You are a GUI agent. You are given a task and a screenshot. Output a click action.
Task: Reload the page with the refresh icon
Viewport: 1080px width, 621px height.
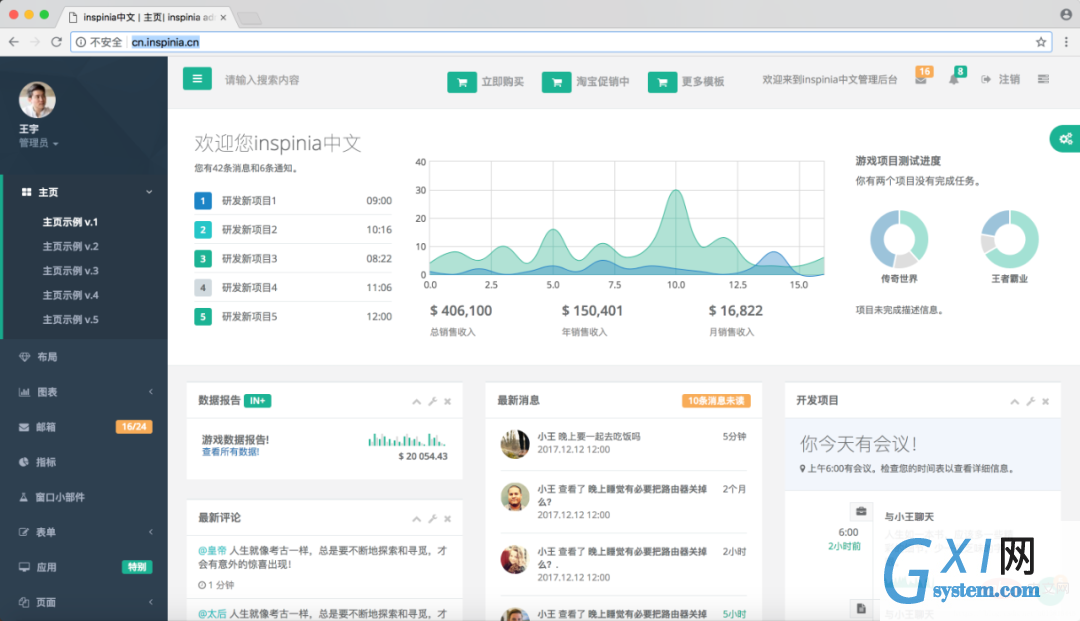56,42
